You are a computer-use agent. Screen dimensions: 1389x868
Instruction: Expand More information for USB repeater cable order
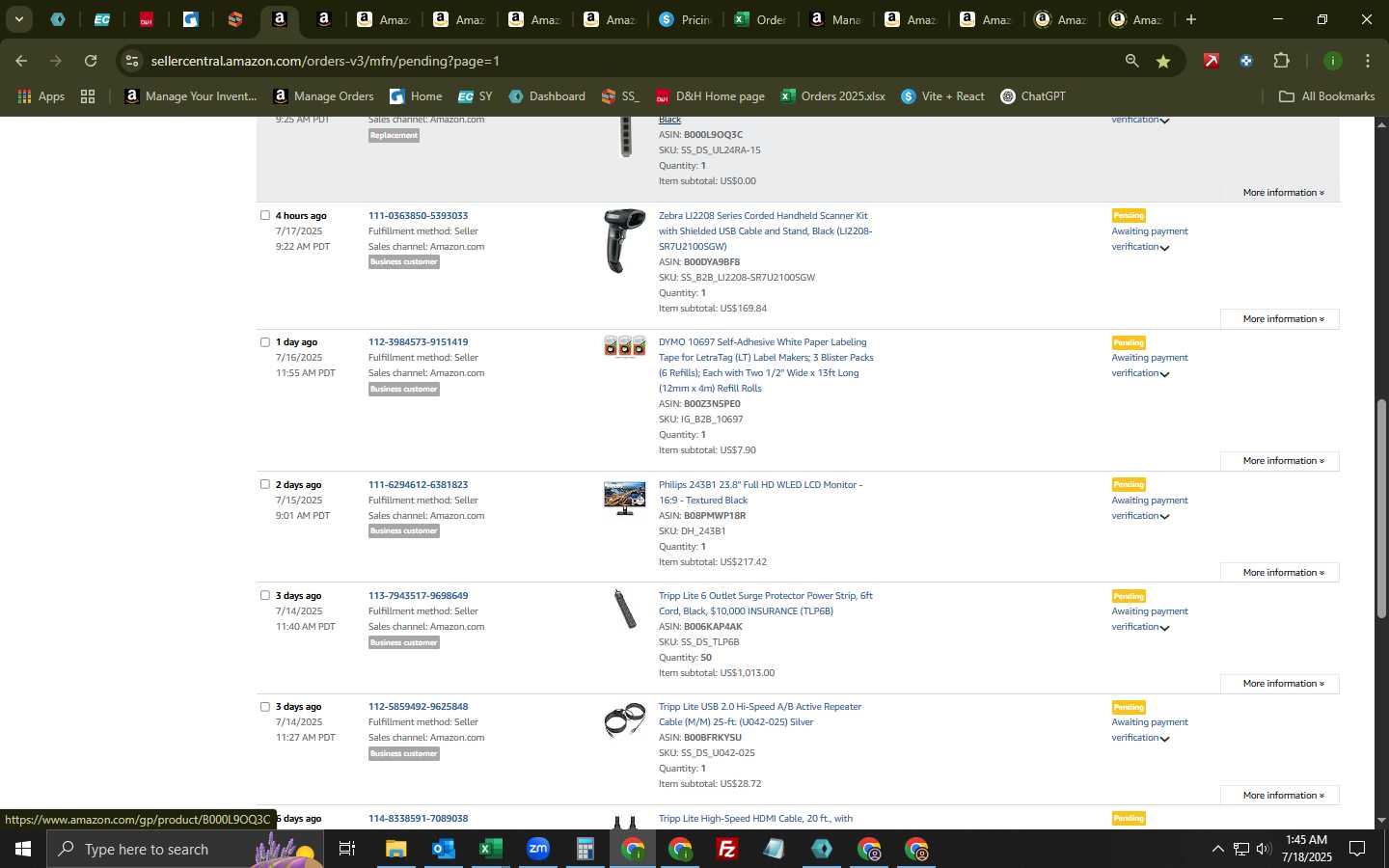(1280, 796)
